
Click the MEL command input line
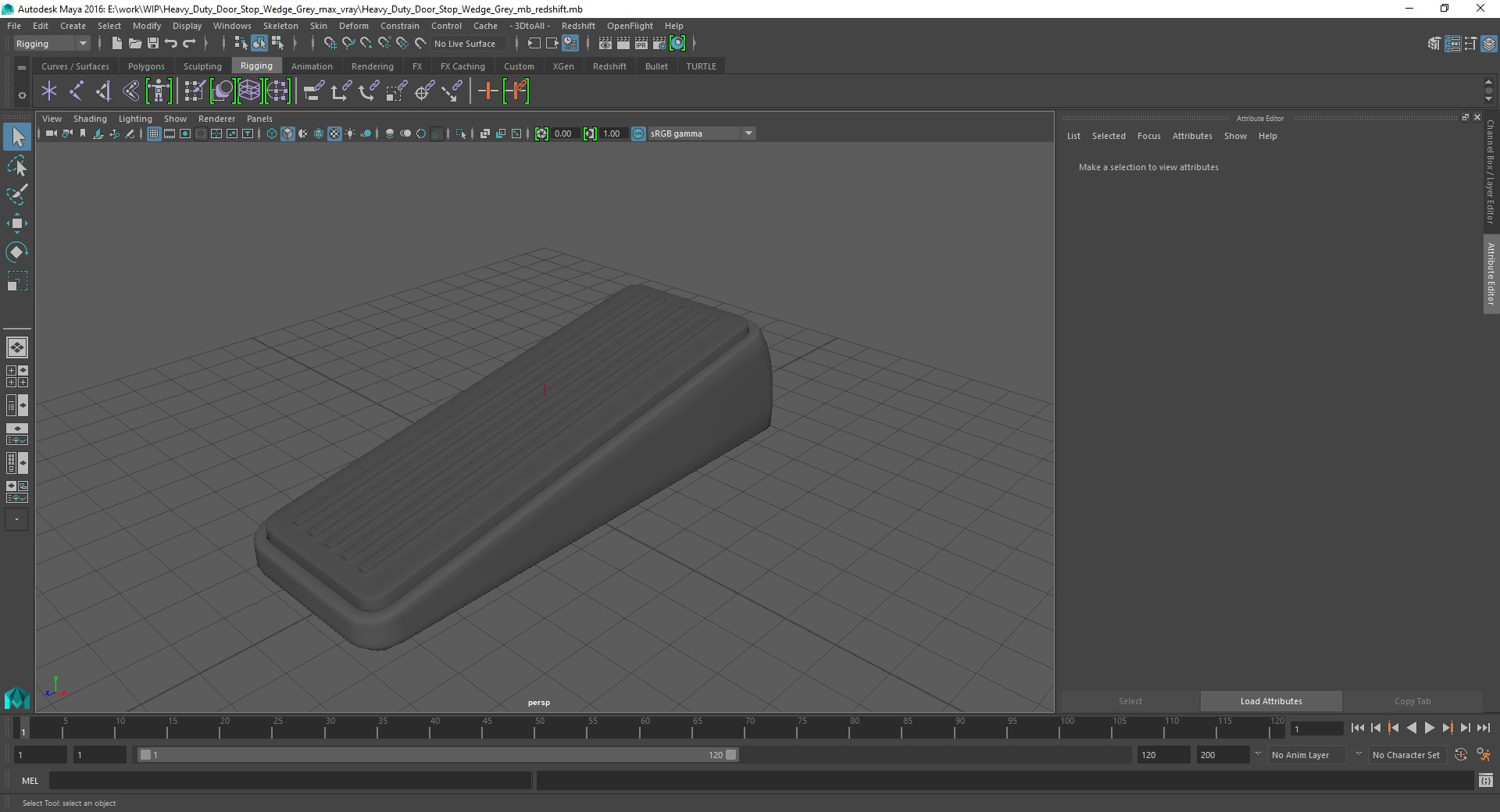pos(290,780)
